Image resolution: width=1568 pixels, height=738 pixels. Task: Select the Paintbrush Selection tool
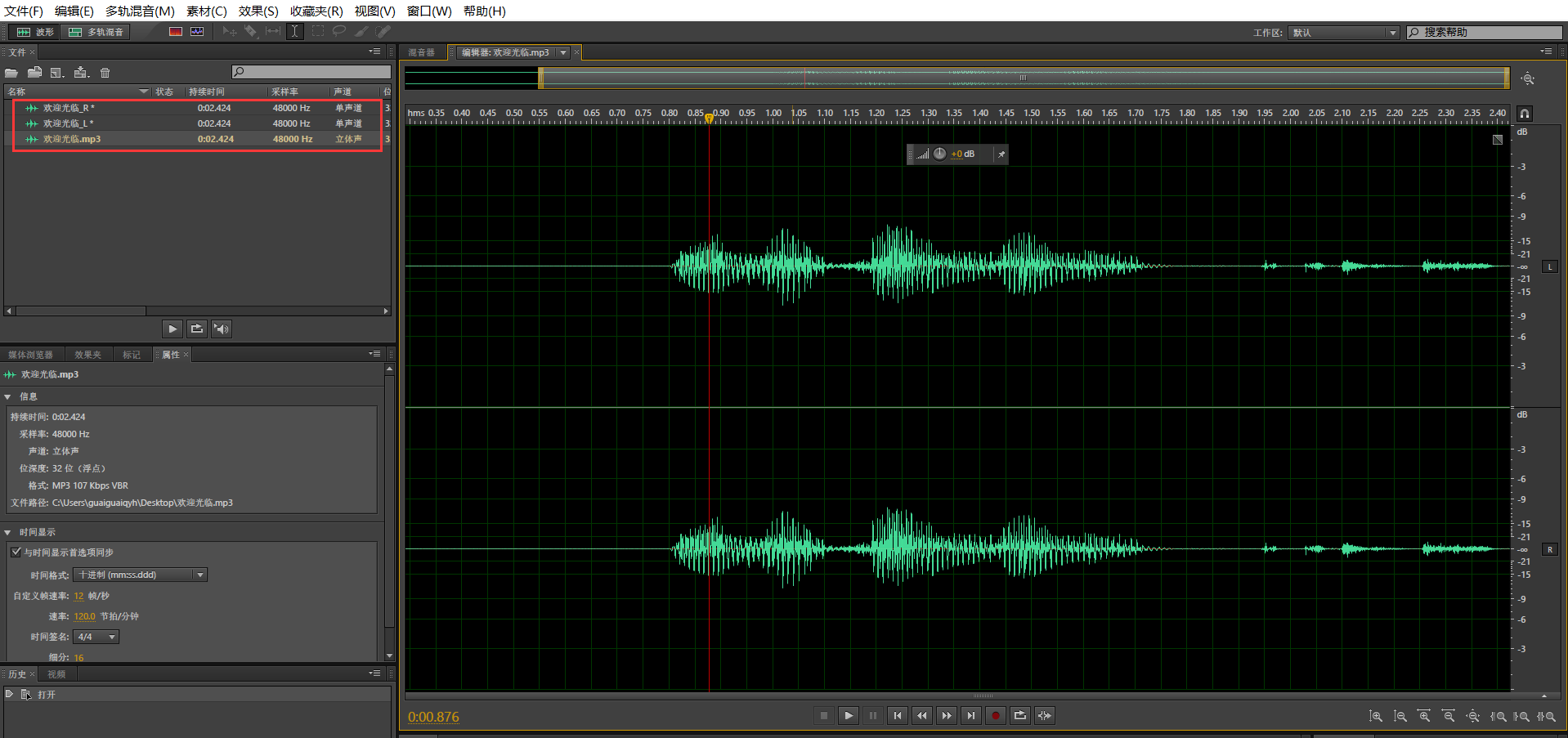pyautogui.click(x=361, y=31)
